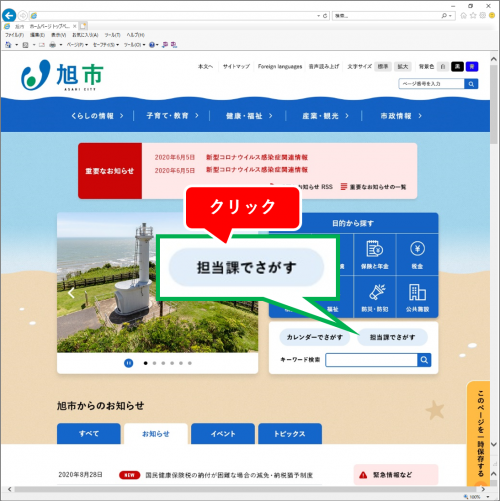This screenshot has width=500, height=501.
Task: Close the current browser tab
Action: click(75, 26)
